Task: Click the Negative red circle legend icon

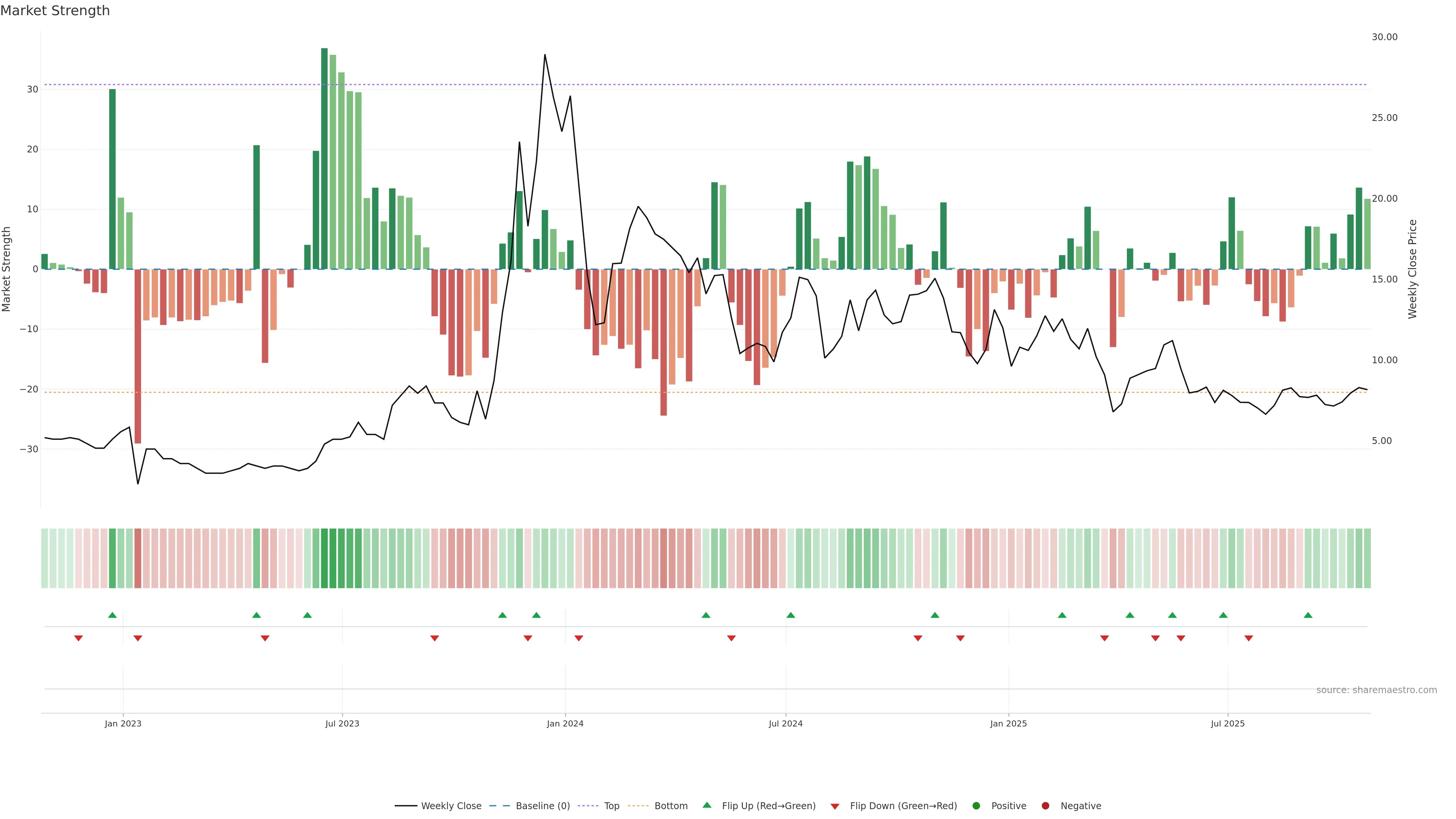Action: (x=1045, y=806)
